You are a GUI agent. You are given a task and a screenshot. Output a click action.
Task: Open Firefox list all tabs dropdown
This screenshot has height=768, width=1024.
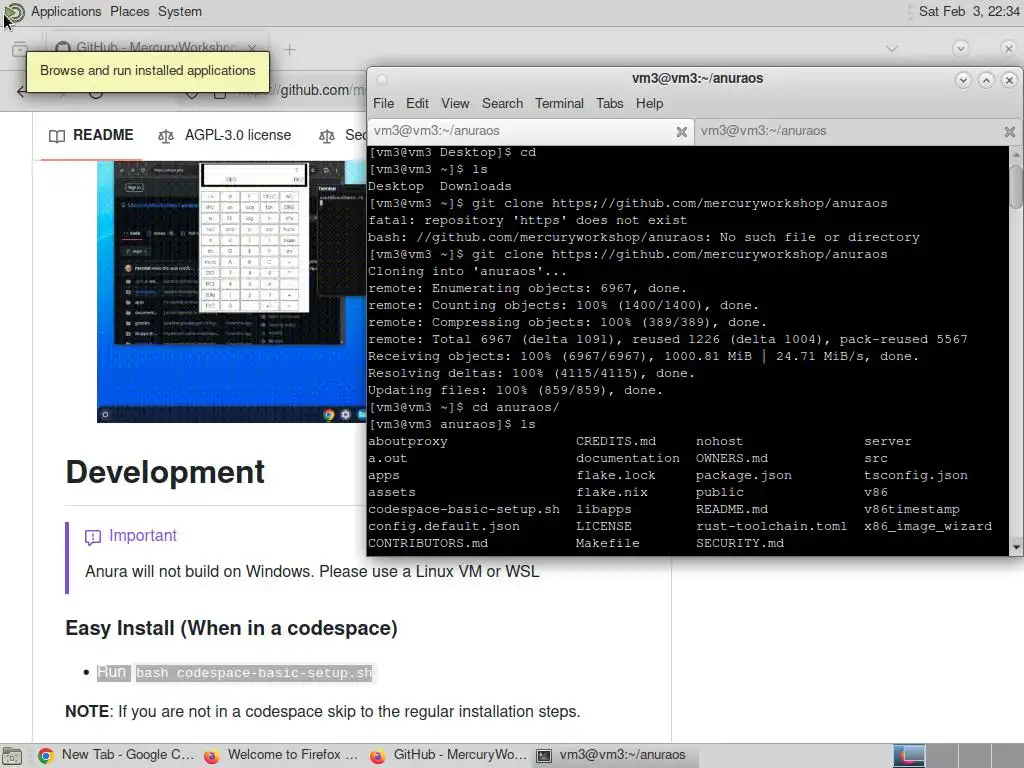(892, 48)
